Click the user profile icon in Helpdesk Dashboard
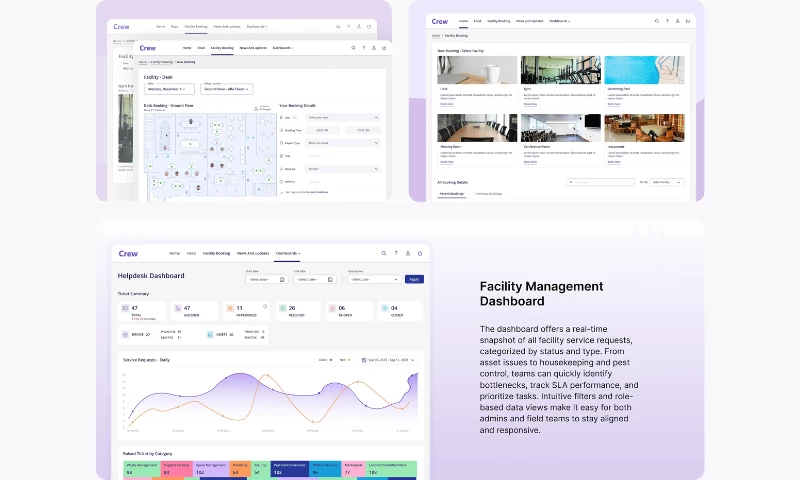The width and height of the screenshot is (800, 480). tap(407, 254)
